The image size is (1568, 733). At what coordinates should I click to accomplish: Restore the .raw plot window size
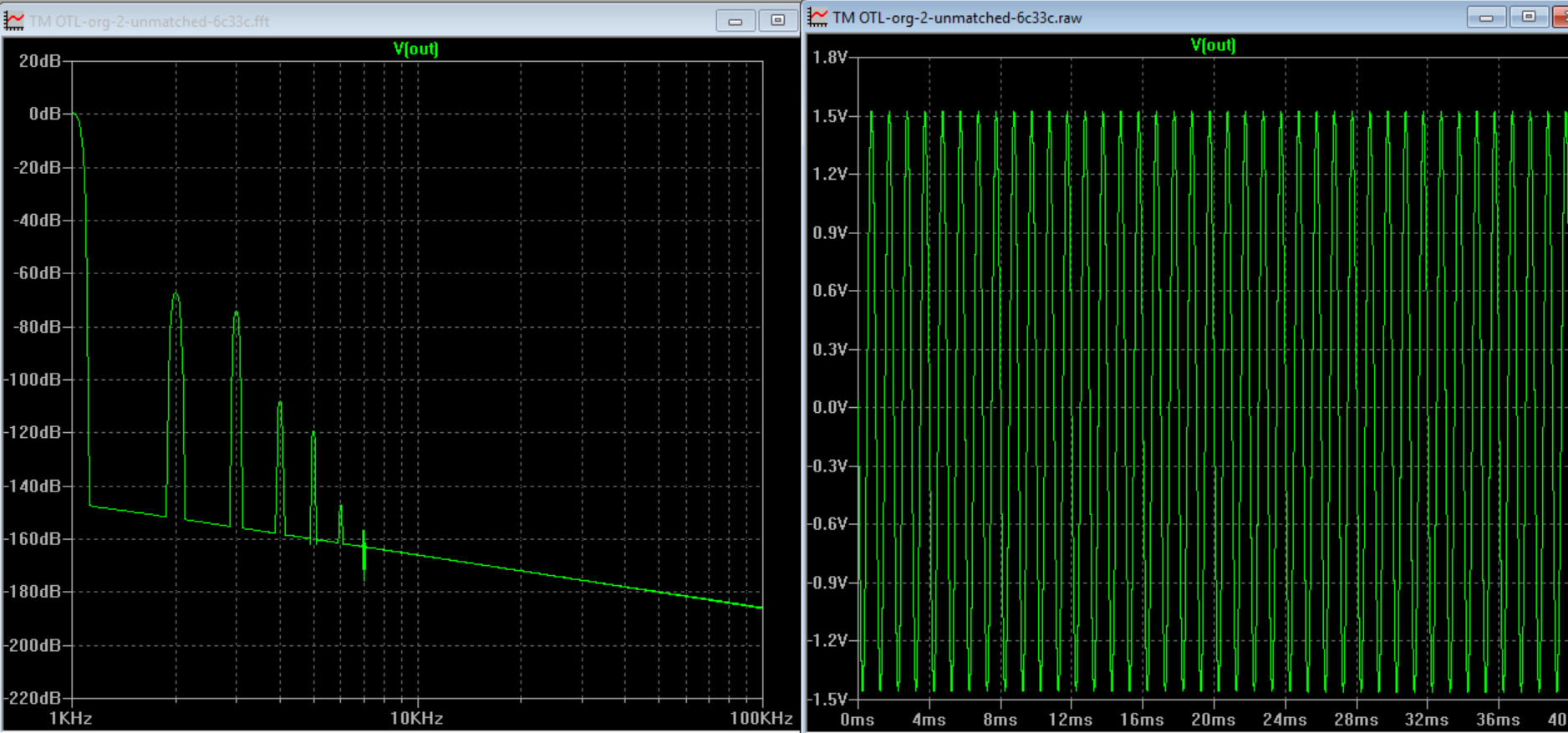pos(1529,18)
